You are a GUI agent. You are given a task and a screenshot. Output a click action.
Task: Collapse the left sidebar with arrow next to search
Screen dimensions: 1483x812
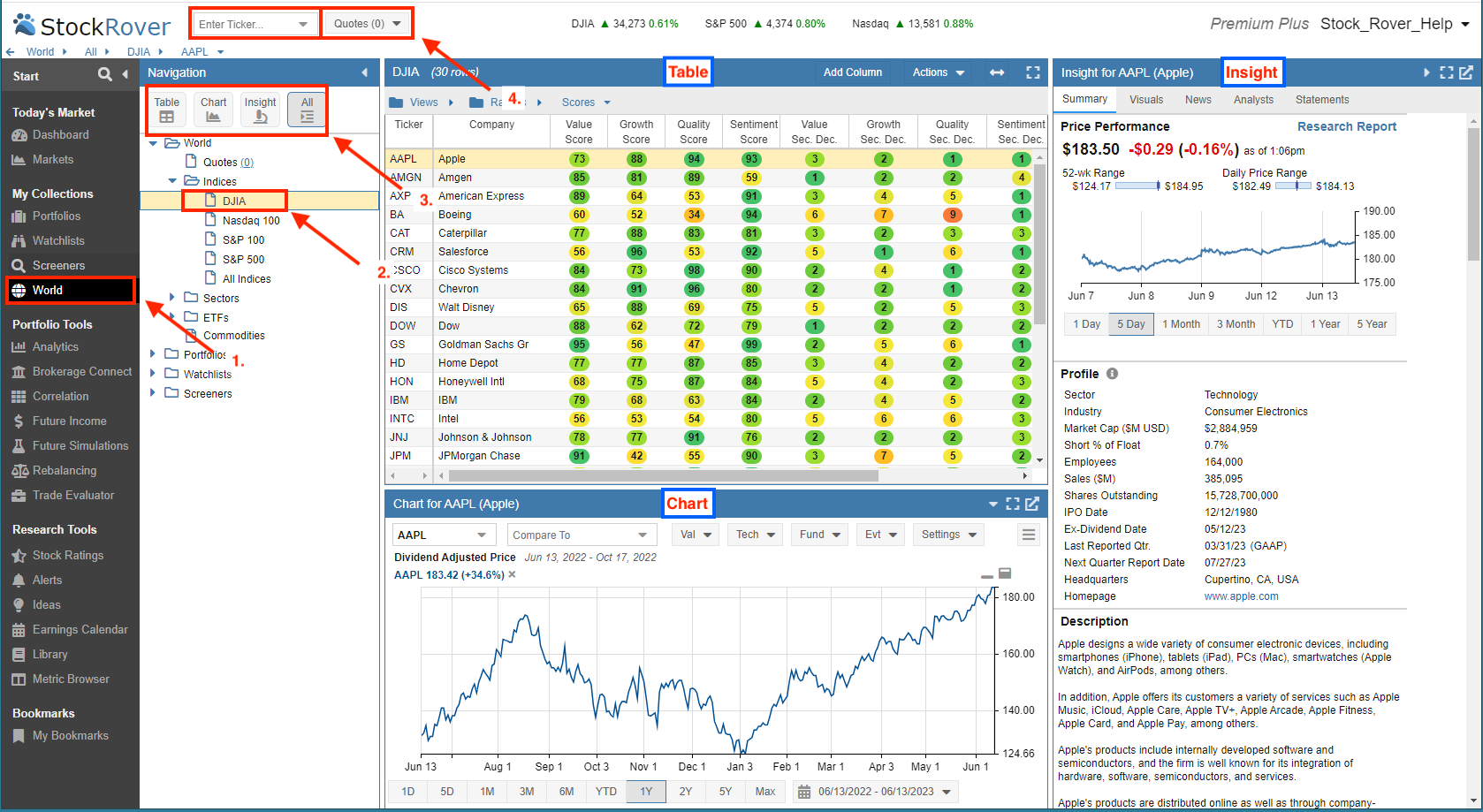coord(125,74)
